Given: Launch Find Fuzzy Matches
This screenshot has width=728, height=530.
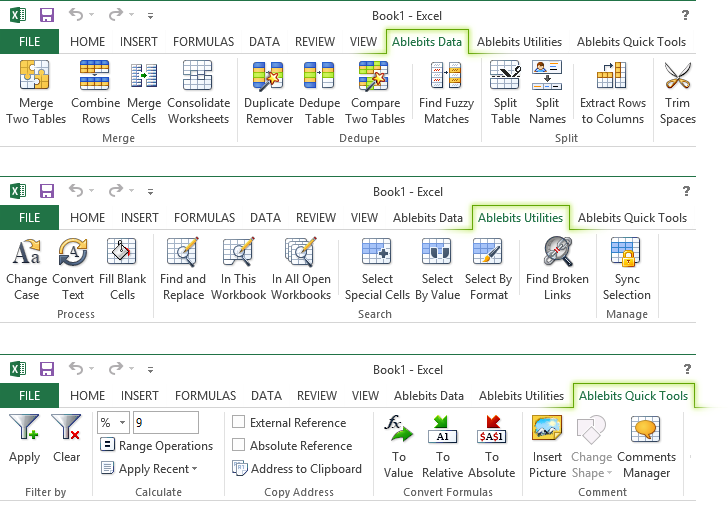Looking at the screenshot, I should coord(444,77).
